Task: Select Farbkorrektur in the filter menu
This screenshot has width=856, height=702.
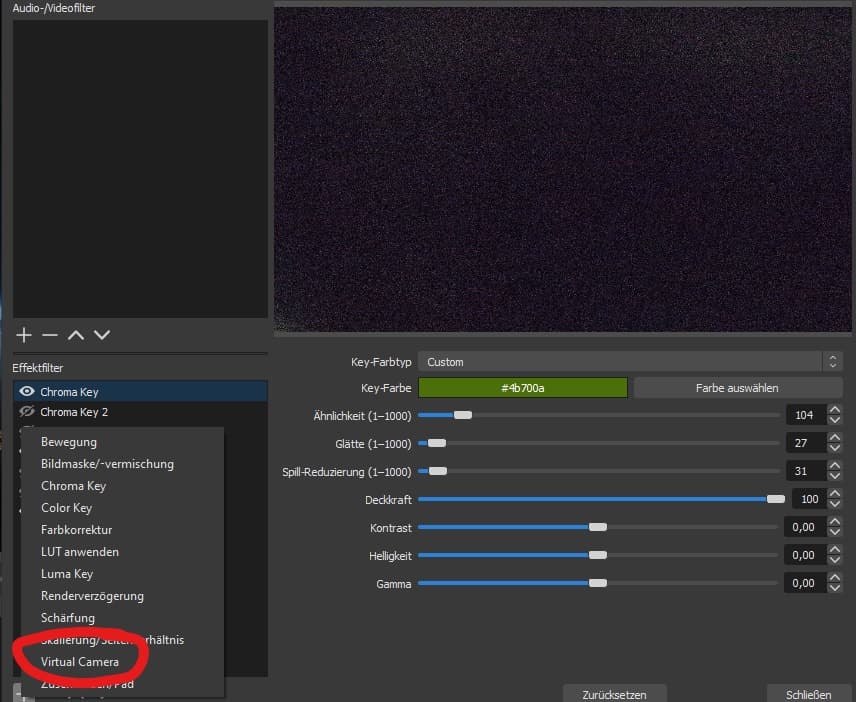Action: (76, 530)
